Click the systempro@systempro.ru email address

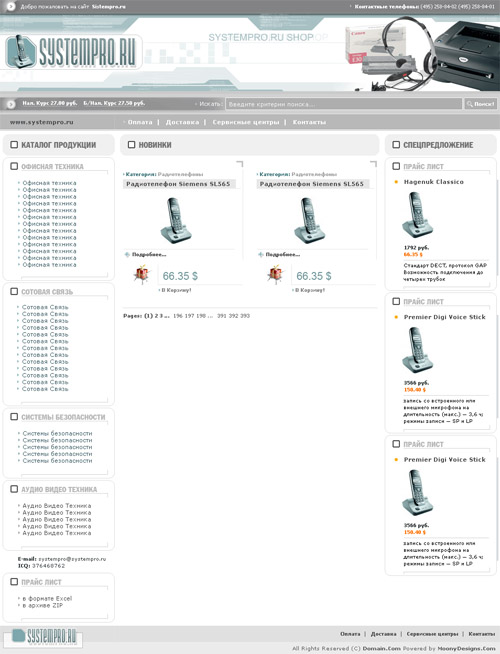(72, 559)
